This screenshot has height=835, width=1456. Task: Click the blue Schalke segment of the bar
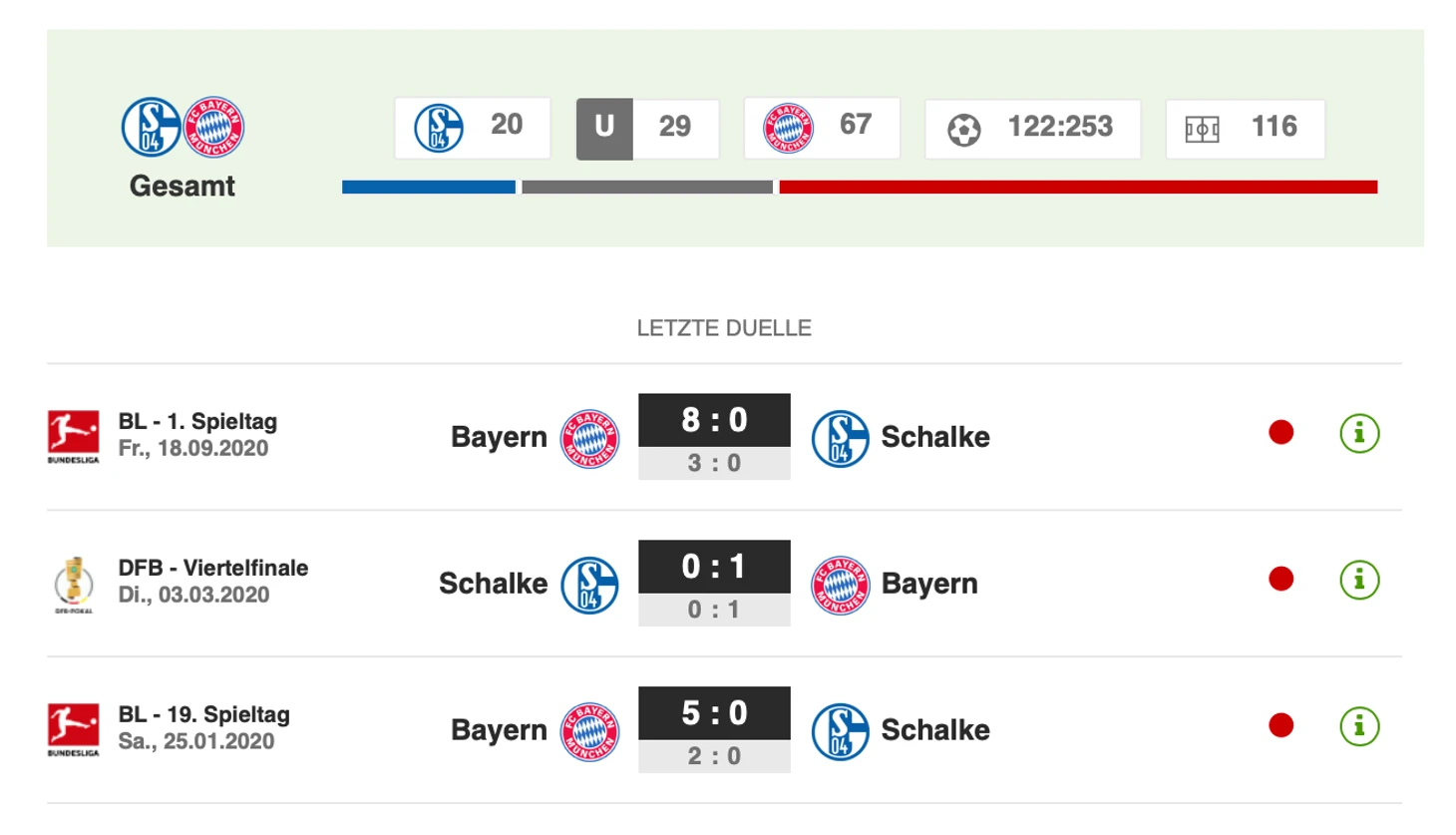point(428,188)
